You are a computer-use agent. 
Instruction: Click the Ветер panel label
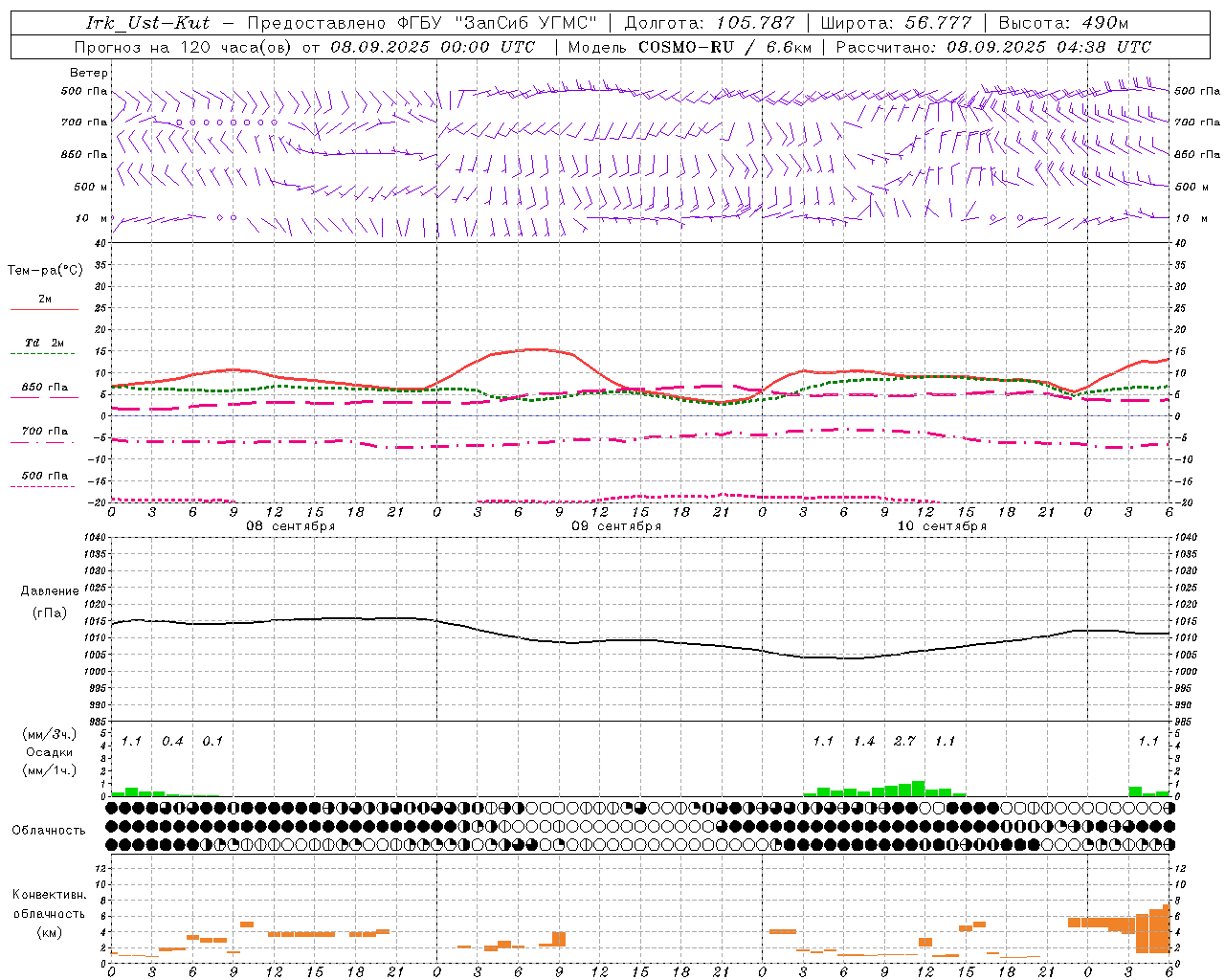click(88, 73)
